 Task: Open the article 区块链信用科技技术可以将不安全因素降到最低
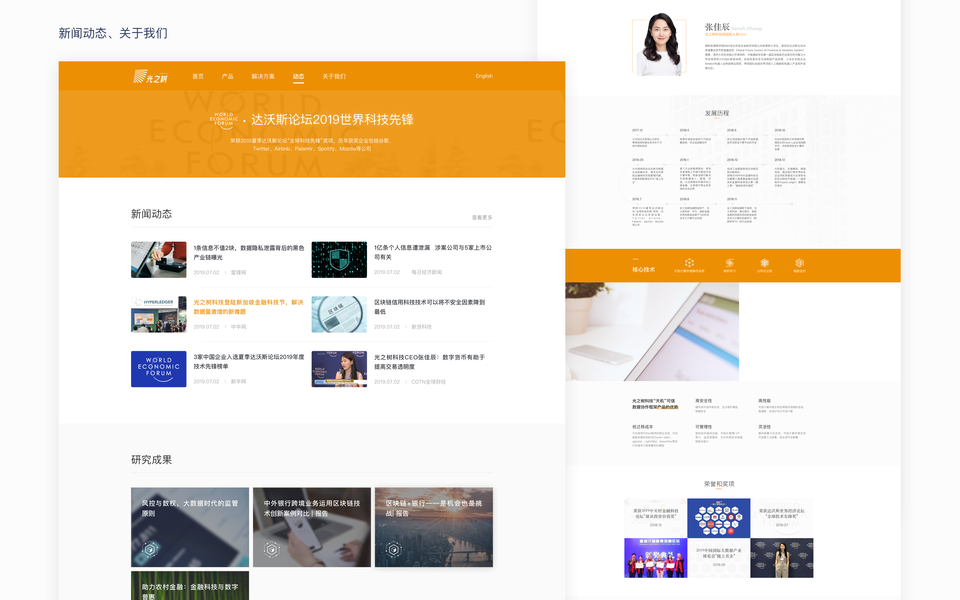point(430,307)
